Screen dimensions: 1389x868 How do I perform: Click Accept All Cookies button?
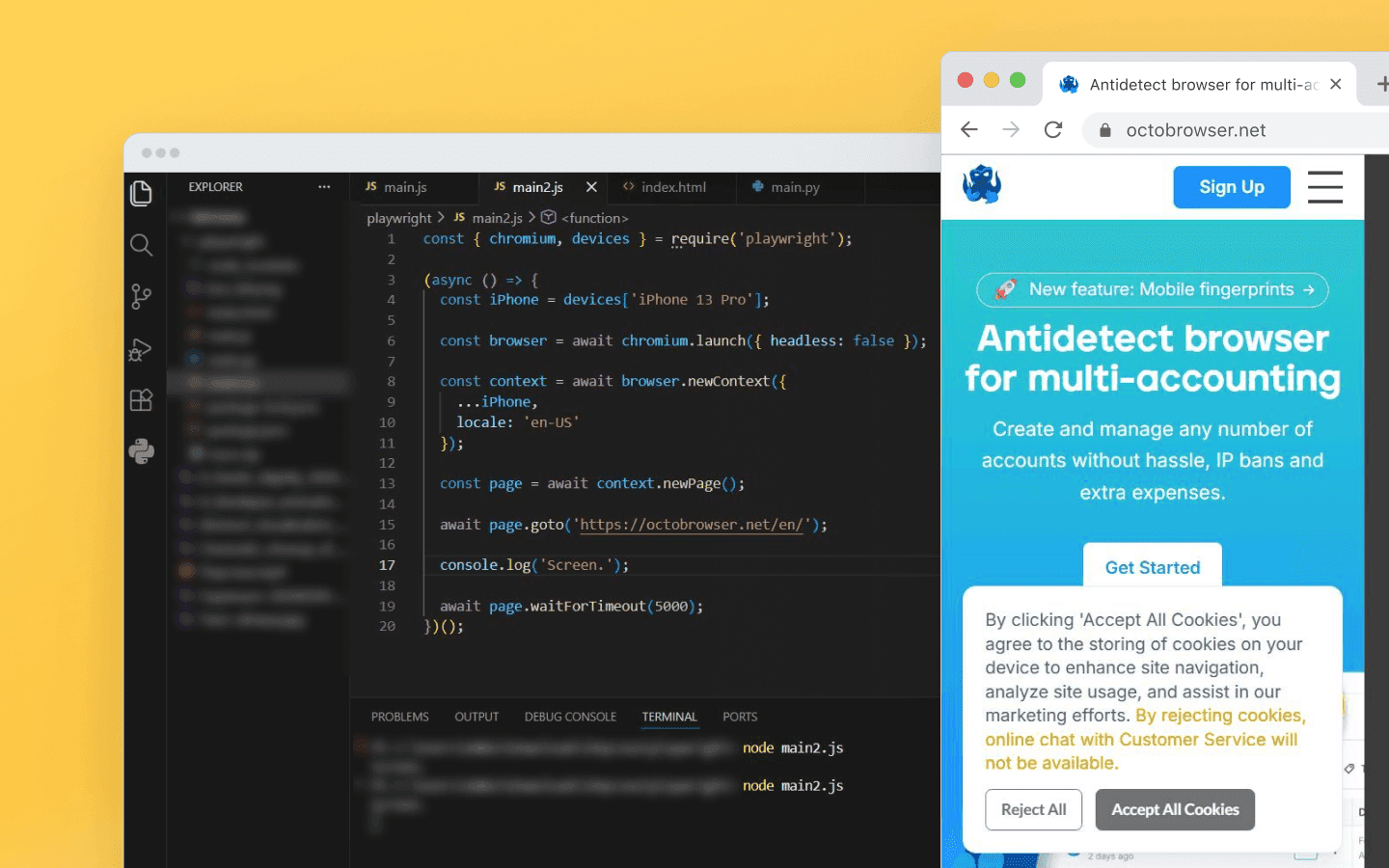(x=1175, y=809)
